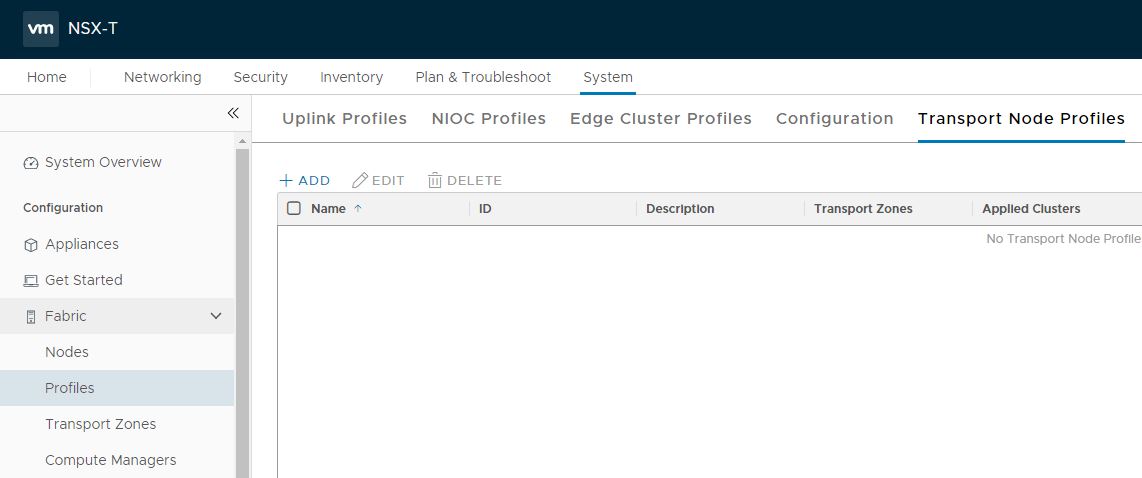
Task: Open Transport Zones under Fabric
Action: [x=101, y=424]
